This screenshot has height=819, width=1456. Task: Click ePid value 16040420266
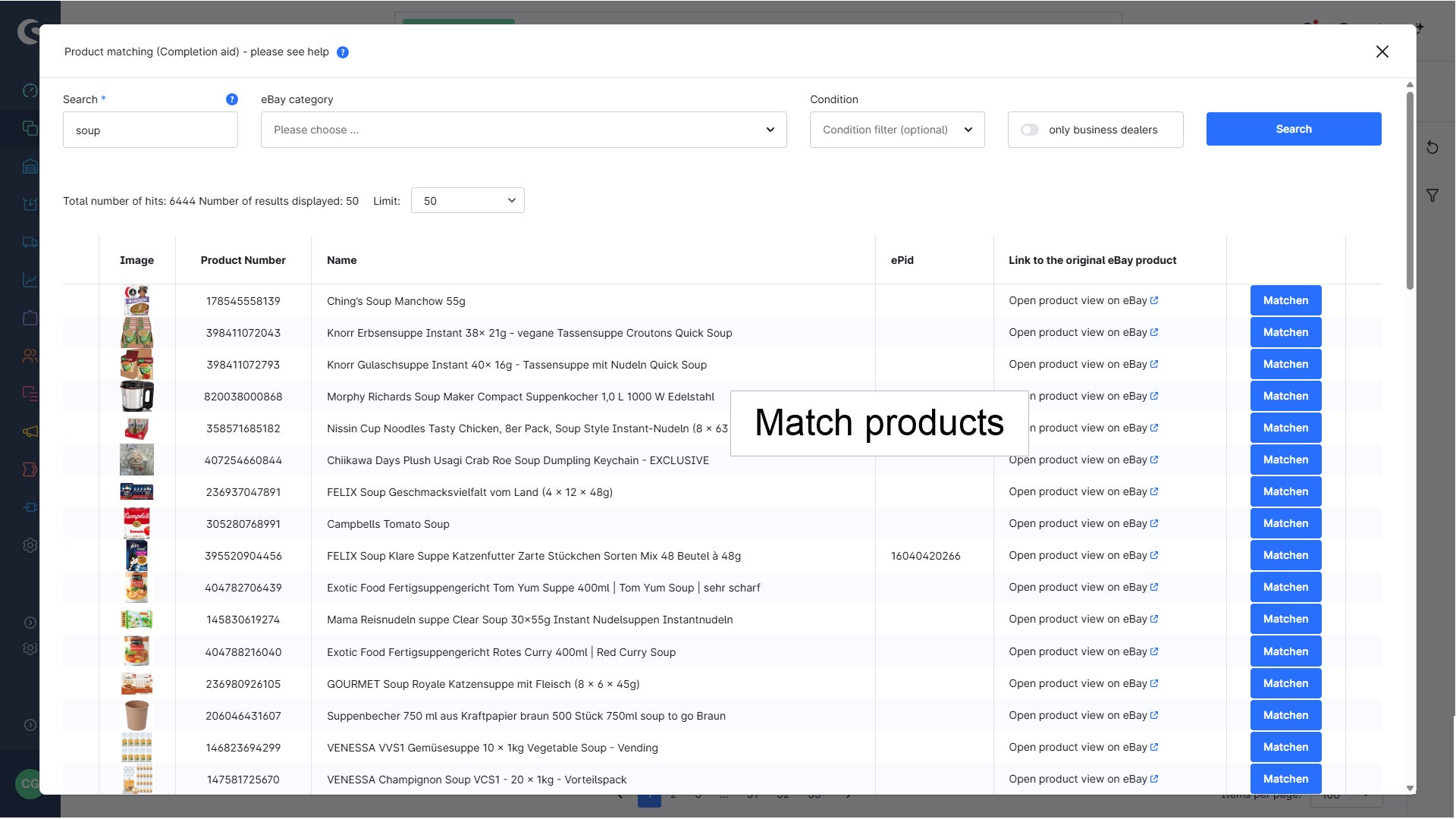coord(925,556)
